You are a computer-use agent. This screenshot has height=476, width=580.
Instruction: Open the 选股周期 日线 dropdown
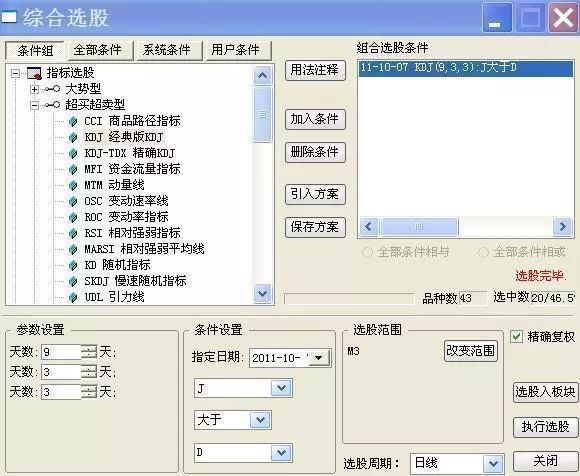point(493,463)
